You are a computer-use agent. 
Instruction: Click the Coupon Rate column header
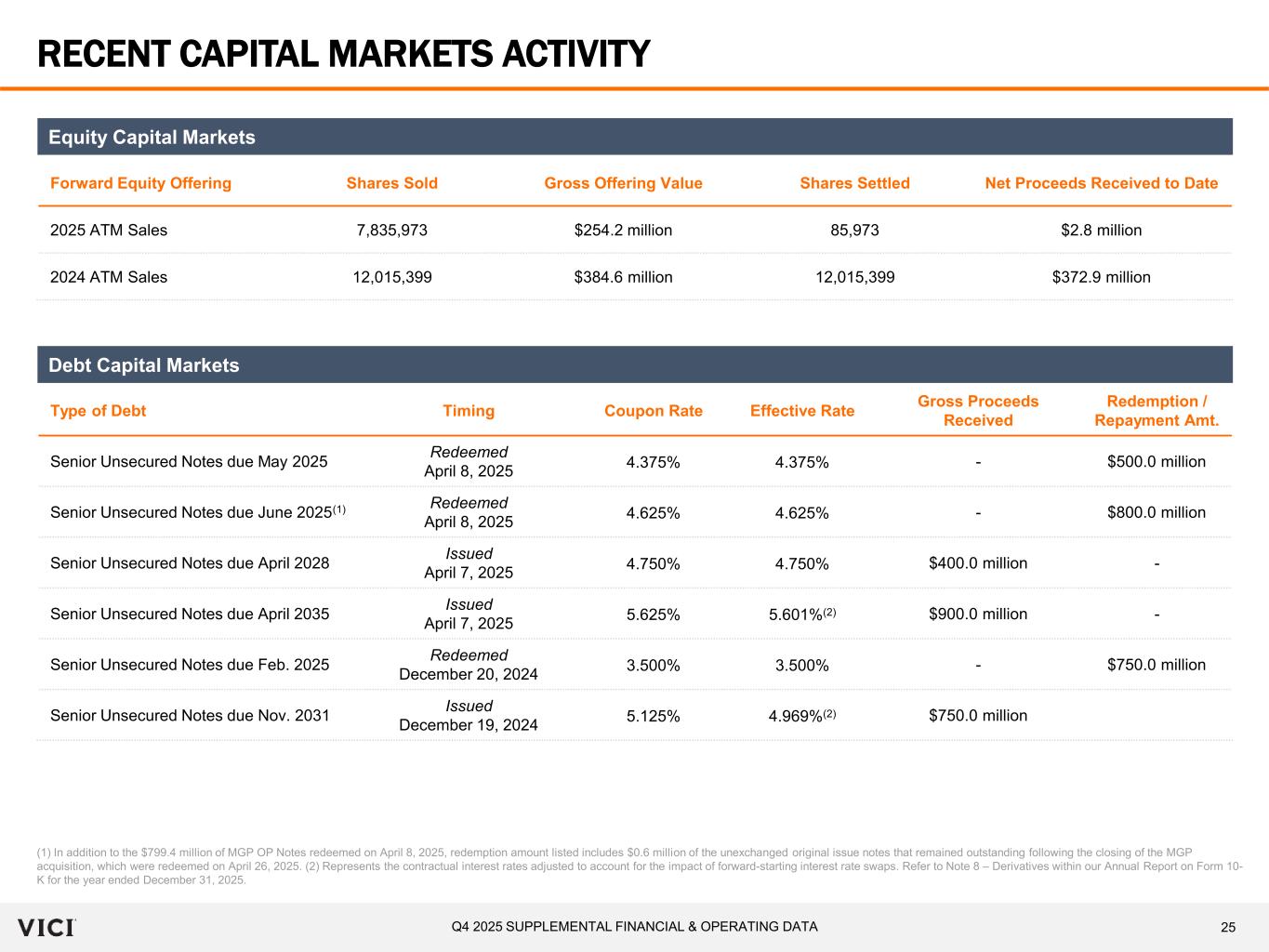(654, 411)
